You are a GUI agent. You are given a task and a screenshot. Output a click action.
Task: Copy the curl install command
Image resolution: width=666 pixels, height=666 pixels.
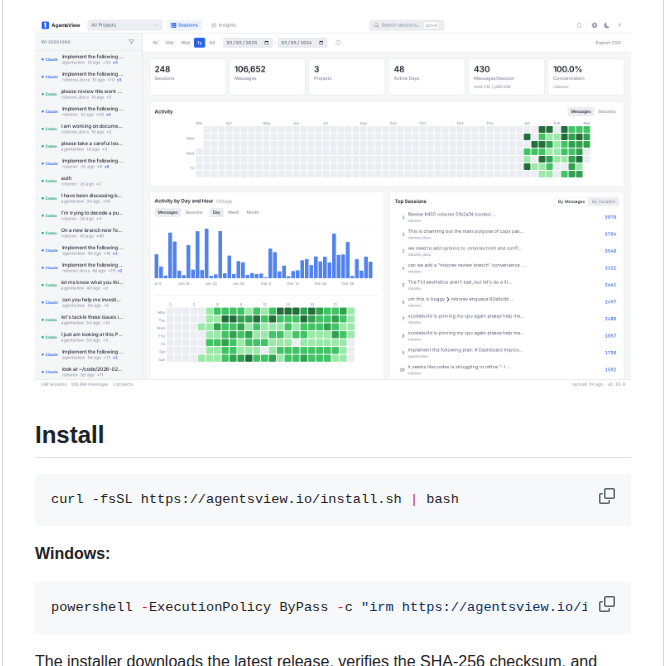tap(606, 496)
